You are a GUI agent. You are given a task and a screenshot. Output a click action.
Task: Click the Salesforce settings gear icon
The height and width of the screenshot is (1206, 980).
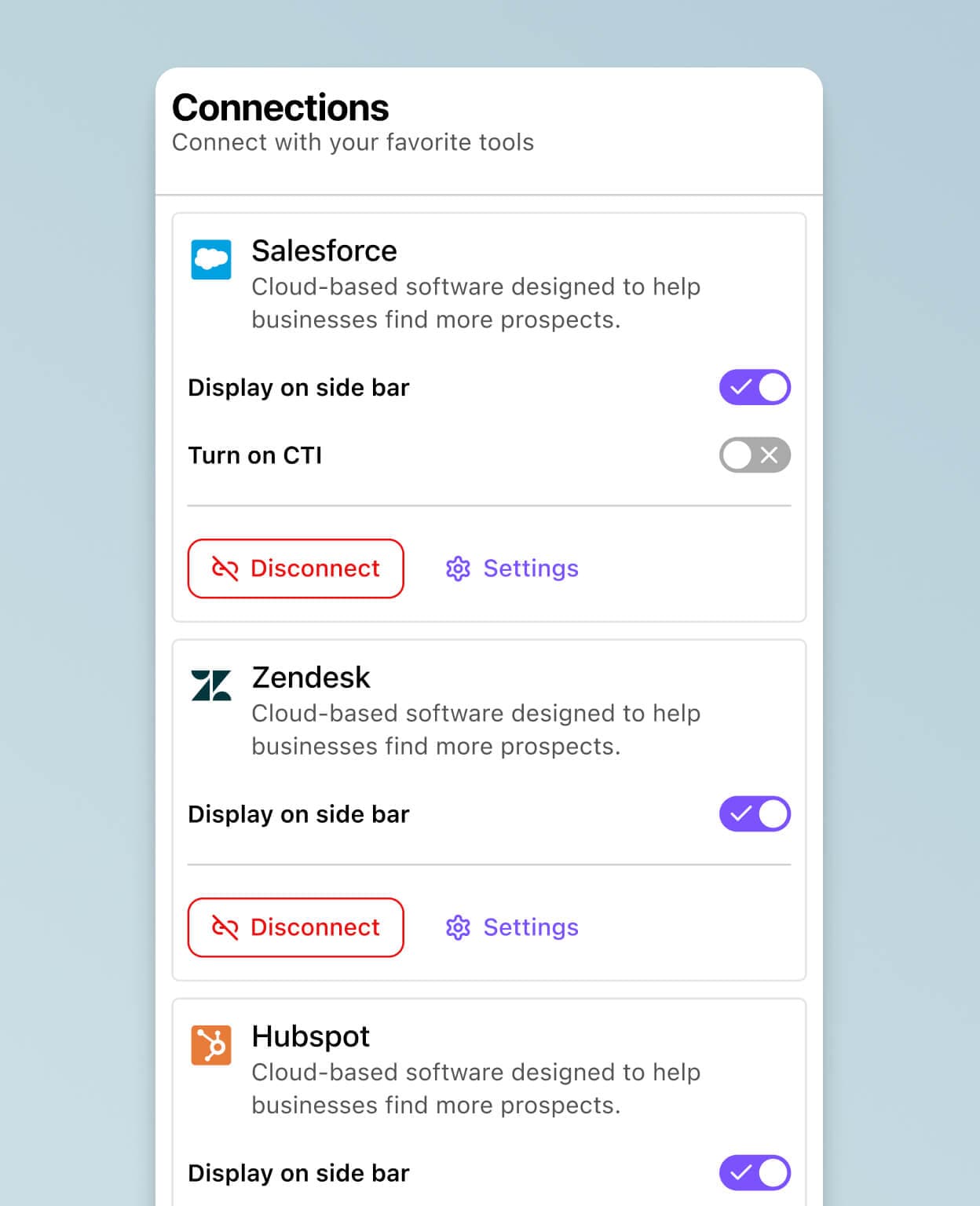[x=458, y=568]
